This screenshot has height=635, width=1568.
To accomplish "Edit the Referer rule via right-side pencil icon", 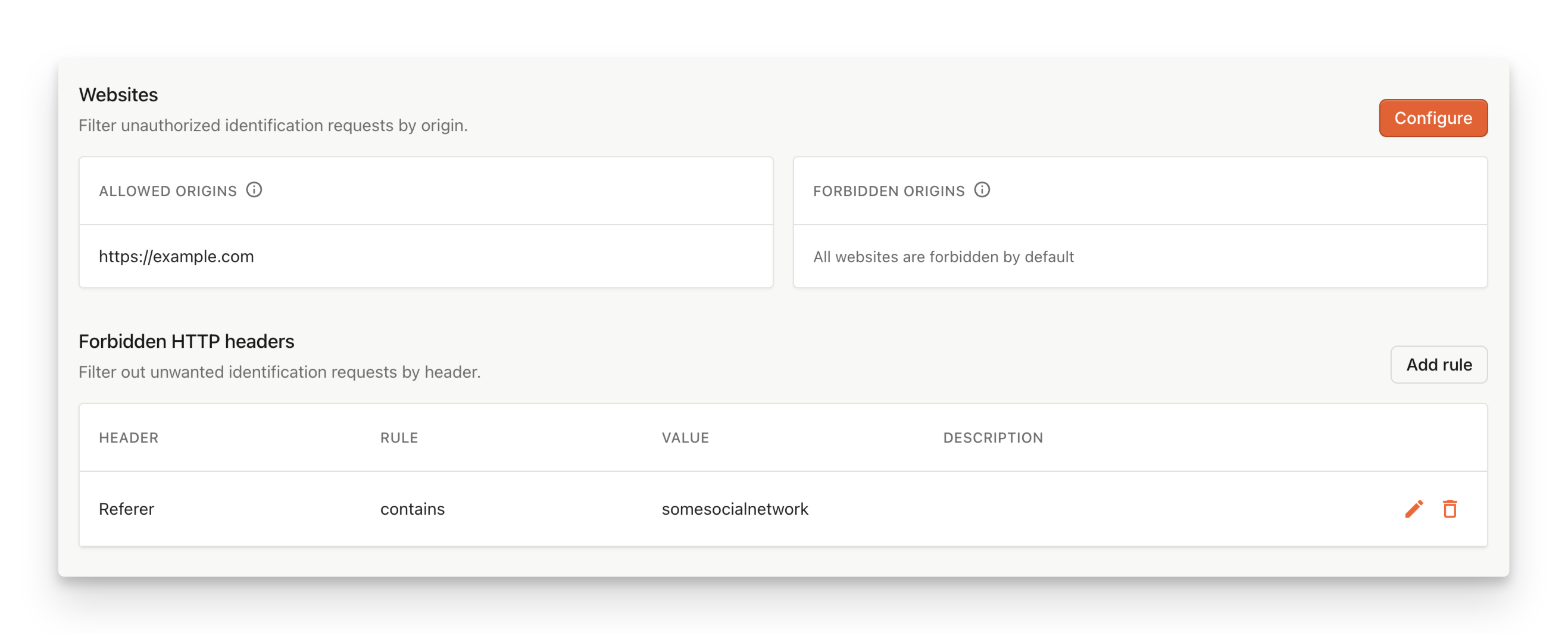I will click(x=1413, y=509).
